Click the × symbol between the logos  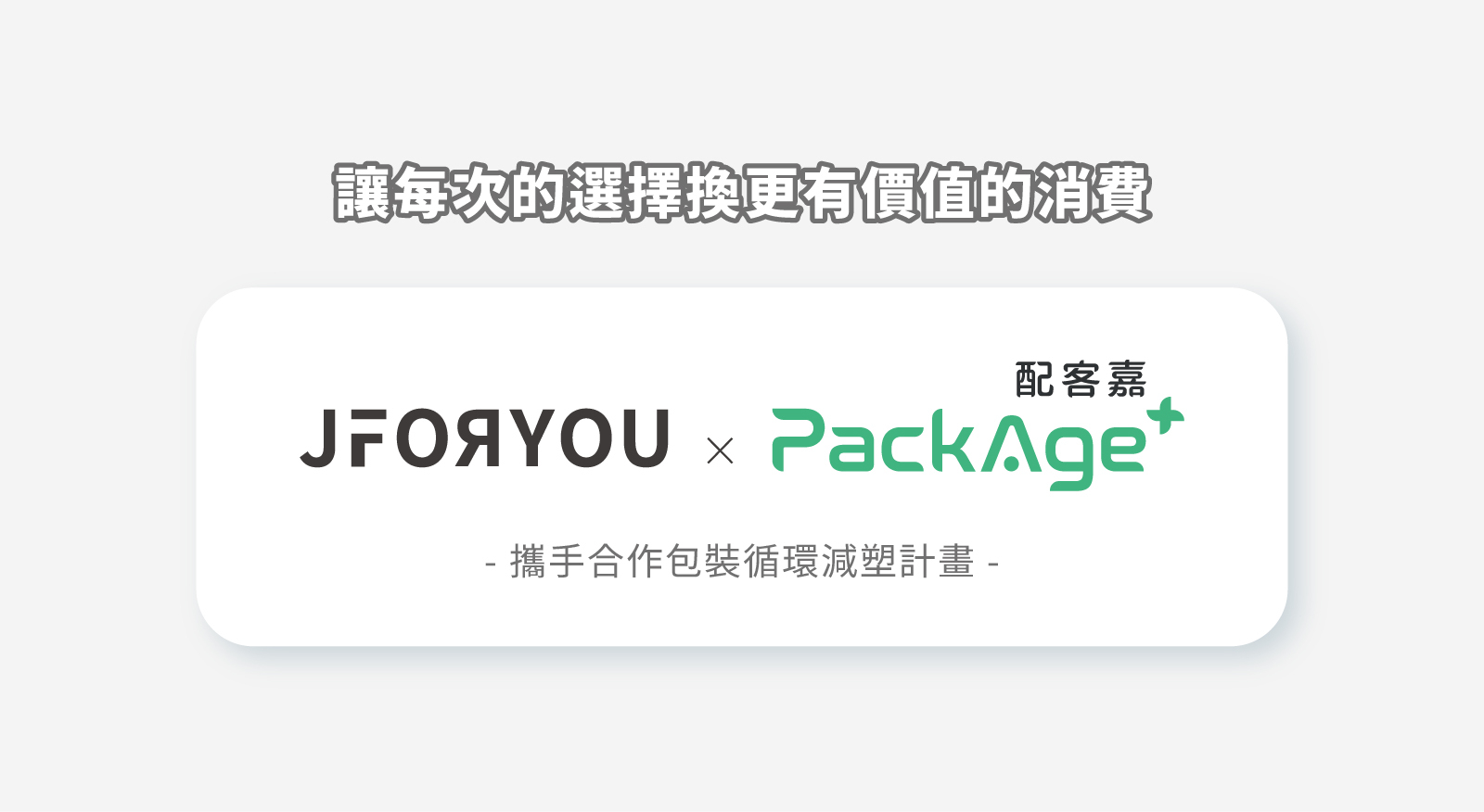720,451
